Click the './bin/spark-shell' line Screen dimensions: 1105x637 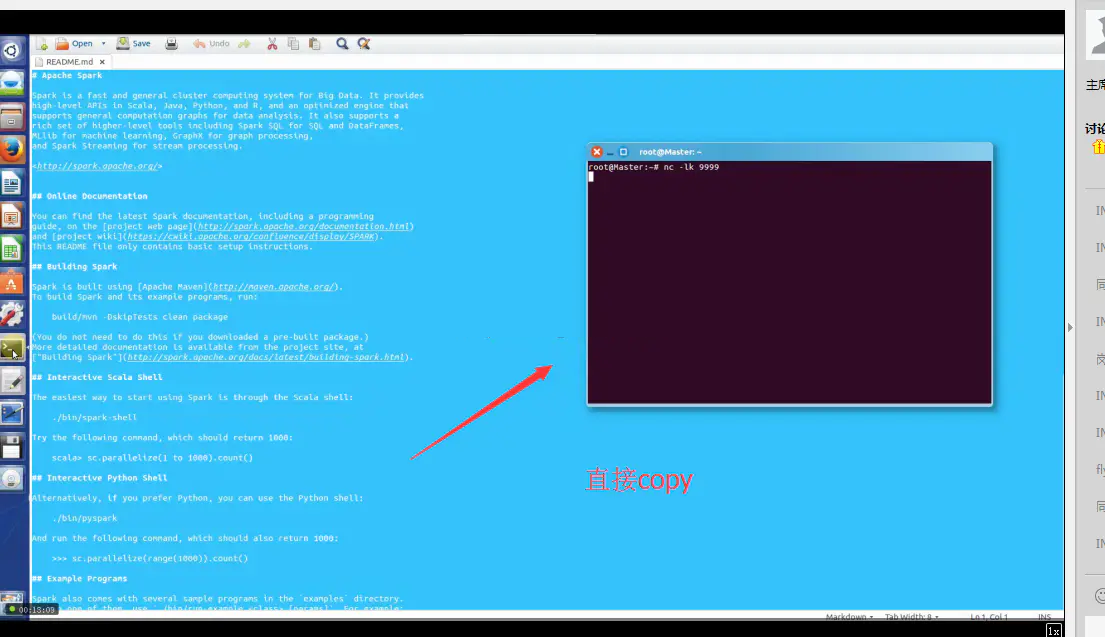(94, 418)
